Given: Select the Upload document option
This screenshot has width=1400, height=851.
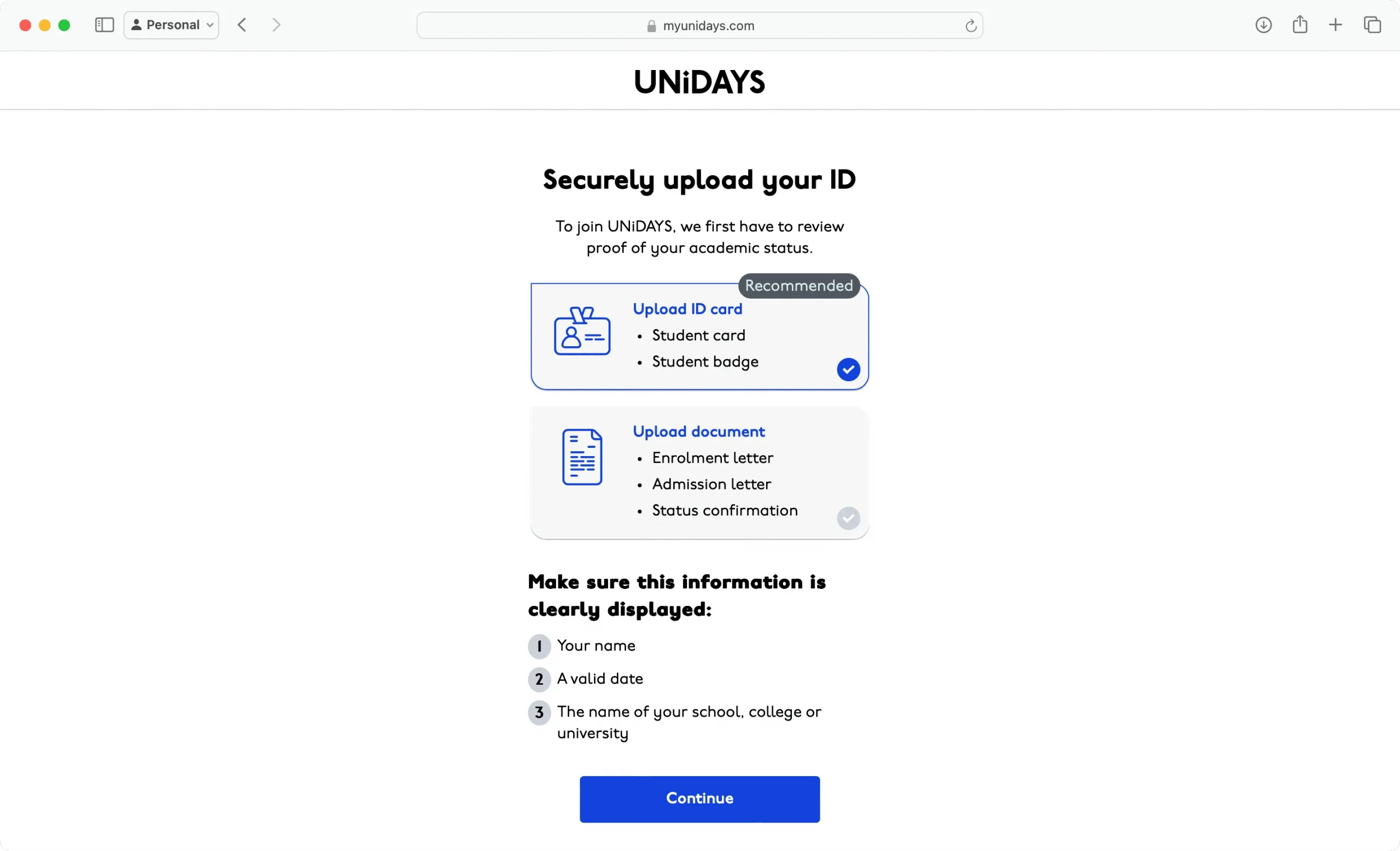Looking at the screenshot, I should point(700,472).
